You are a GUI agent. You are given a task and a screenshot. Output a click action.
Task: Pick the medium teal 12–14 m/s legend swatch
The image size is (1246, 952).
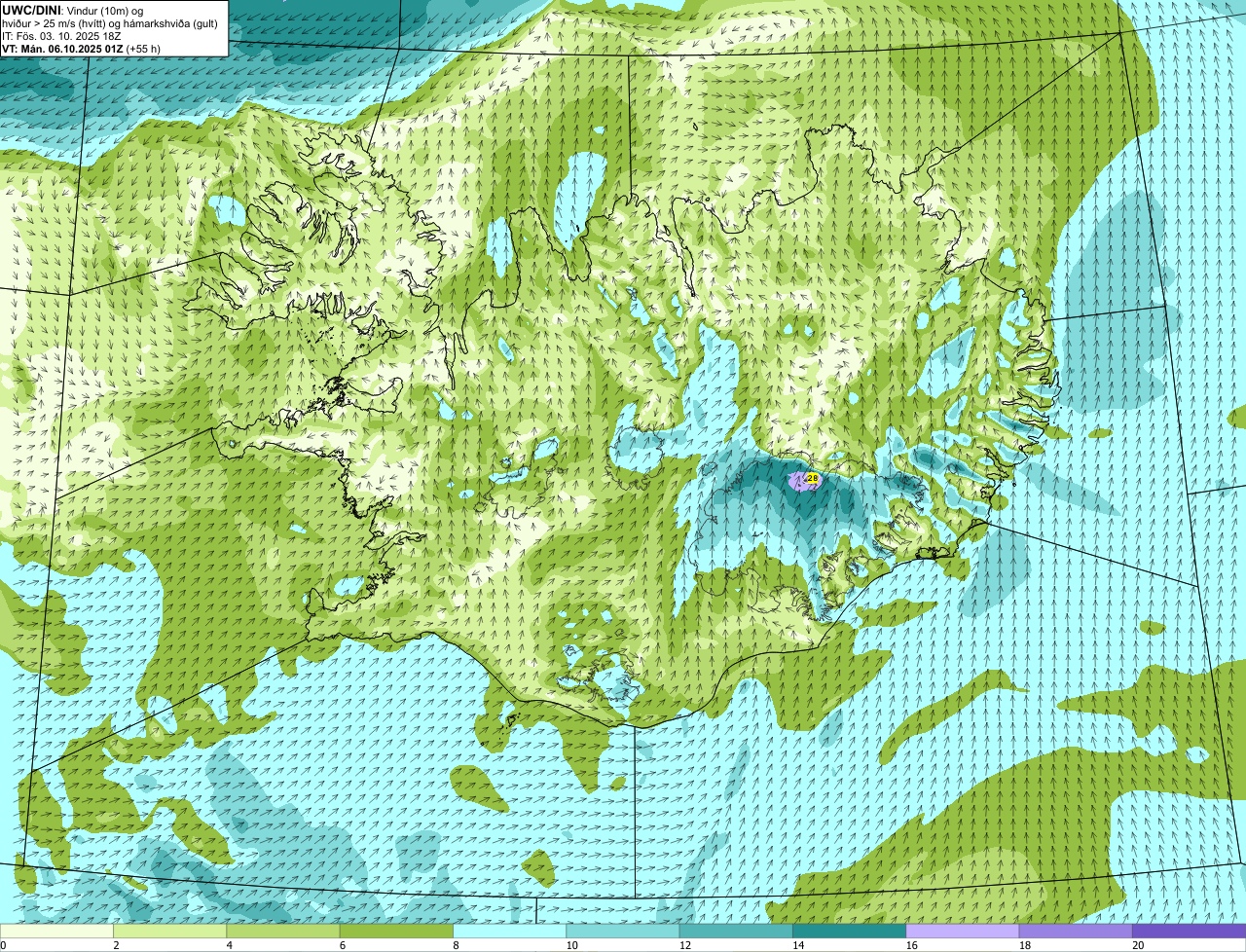tap(736, 931)
